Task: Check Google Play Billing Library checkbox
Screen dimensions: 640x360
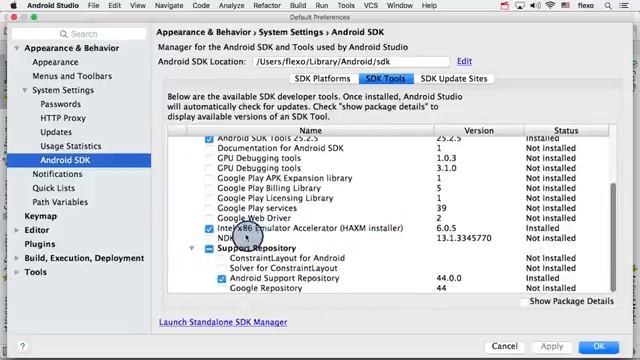Action: click(209, 188)
